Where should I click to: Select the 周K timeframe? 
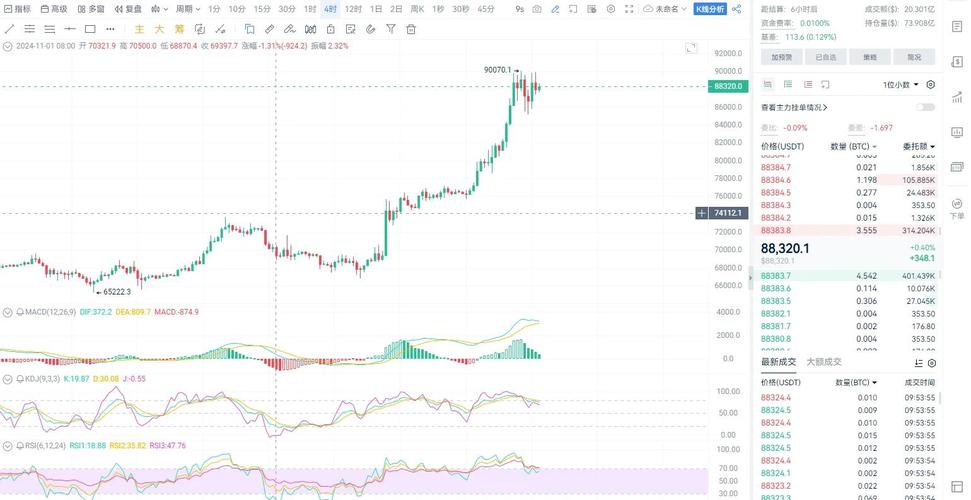coord(417,9)
